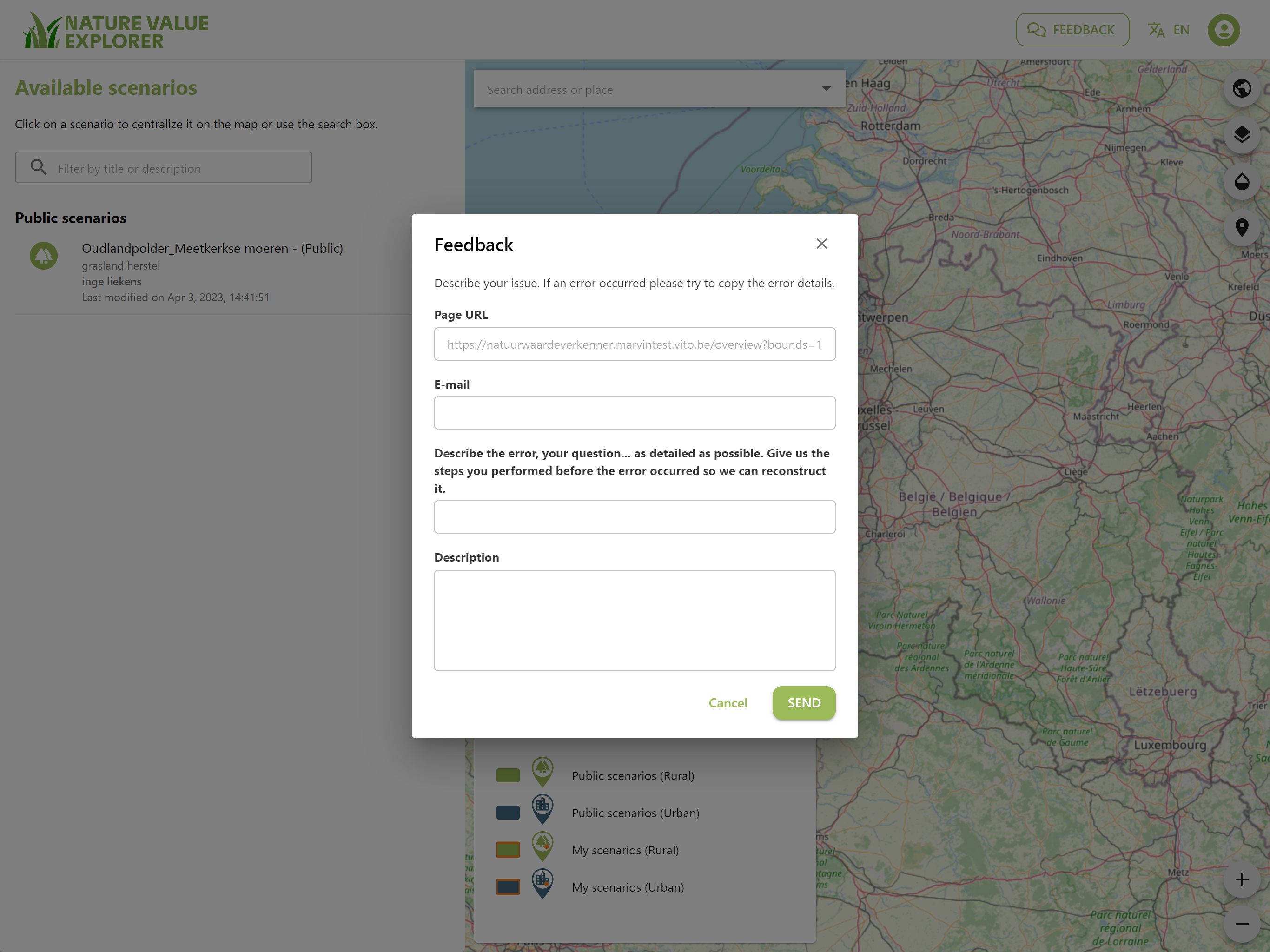The height and width of the screenshot is (952, 1270).
Task: Click Luxembourg label on the map
Action: (x=1170, y=745)
